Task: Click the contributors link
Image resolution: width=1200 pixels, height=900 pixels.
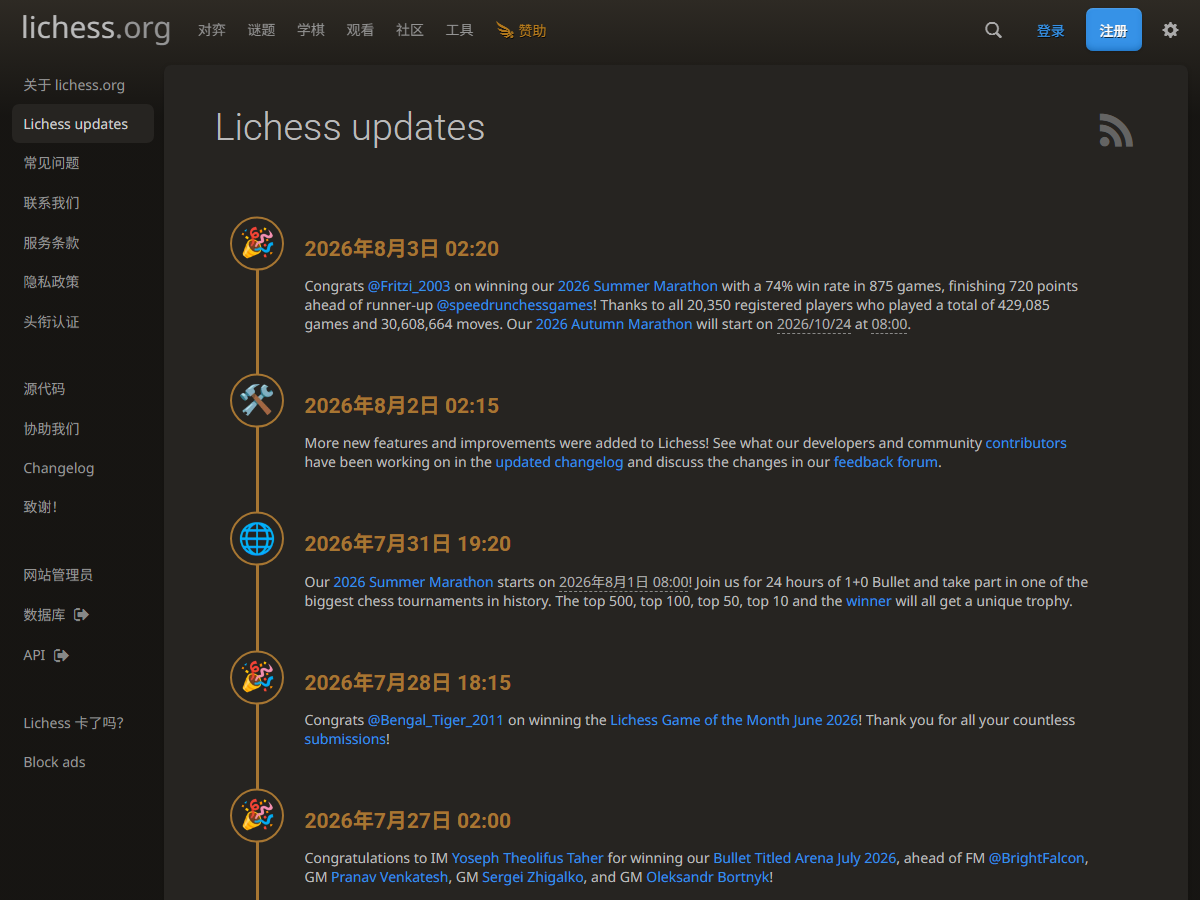Action: [x=1026, y=443]
